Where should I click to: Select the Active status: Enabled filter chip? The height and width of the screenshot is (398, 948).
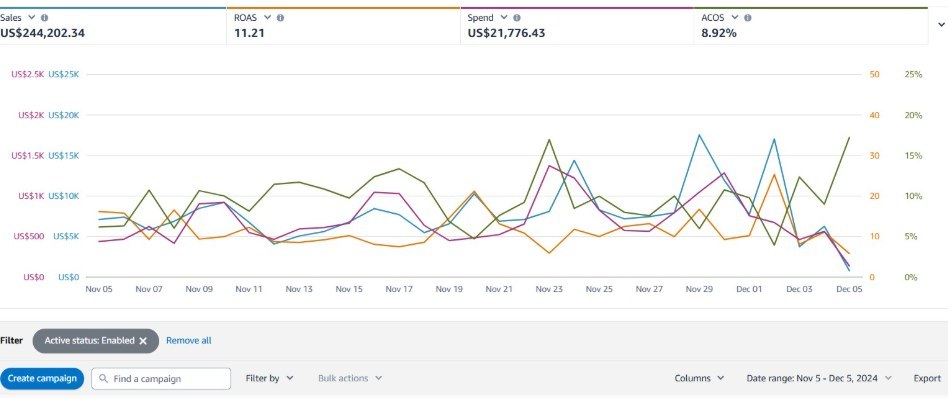(x=96, y=341)
